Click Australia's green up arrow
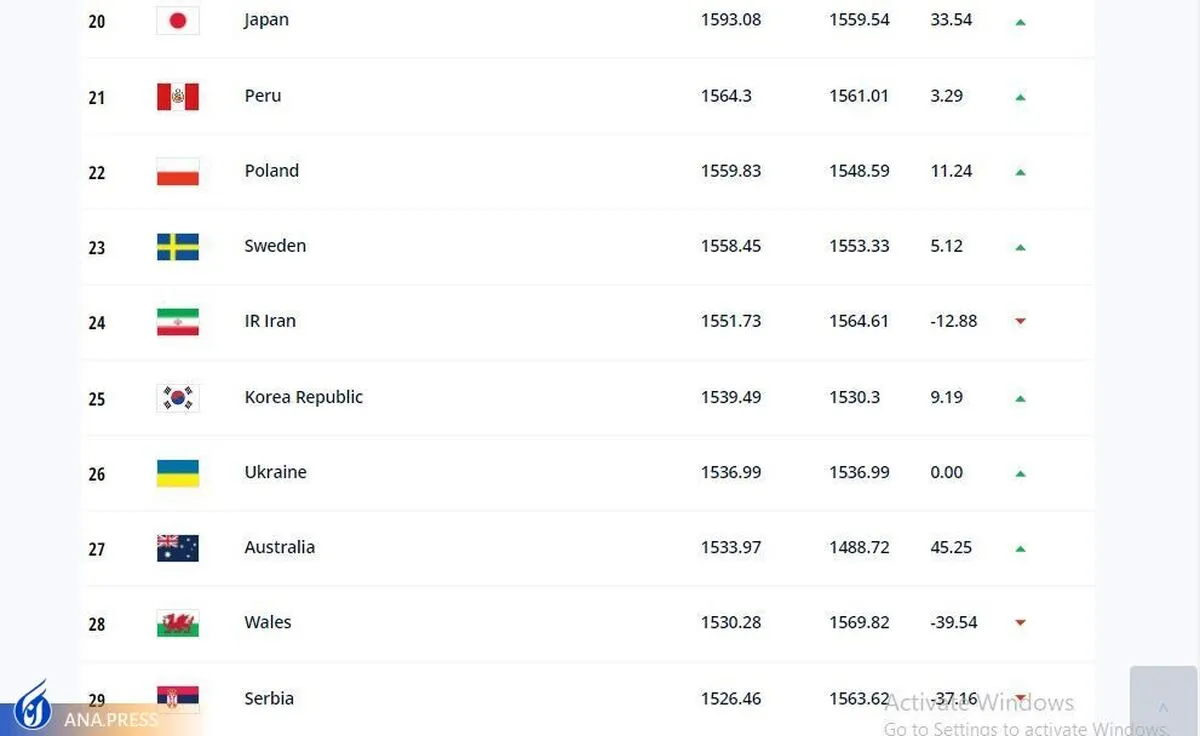This screenshot has height=736, width=1200. pos(1020,548)
